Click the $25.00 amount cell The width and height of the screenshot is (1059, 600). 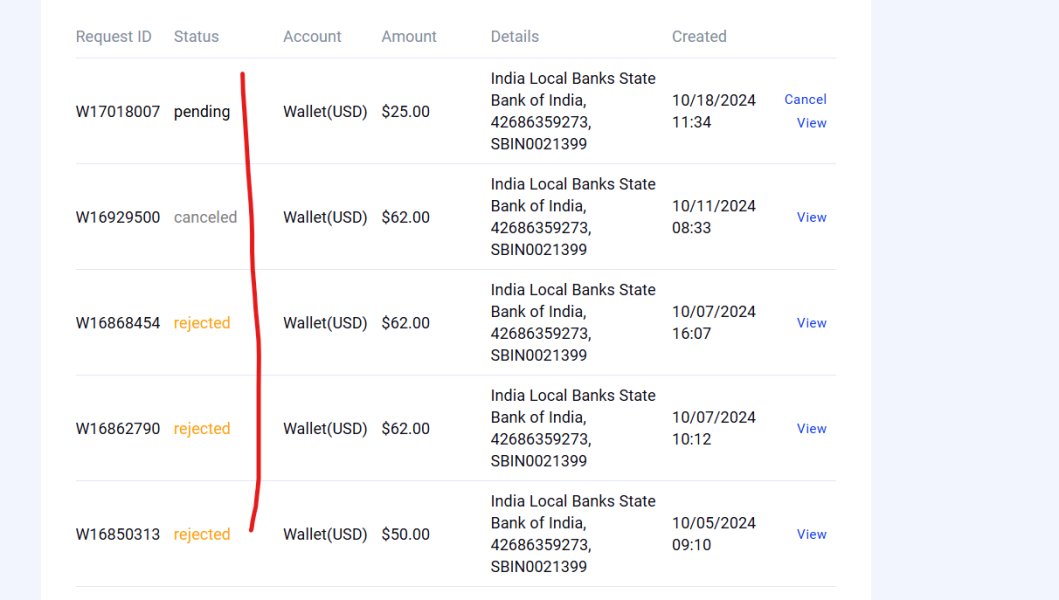(x=405, y=112)
